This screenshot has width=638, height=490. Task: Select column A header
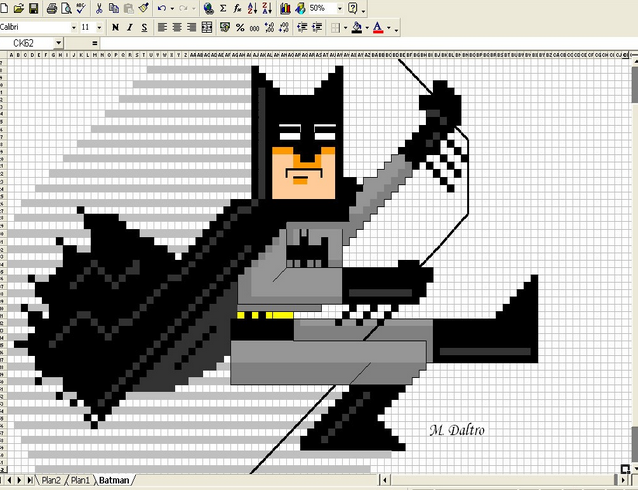(11, 55)
